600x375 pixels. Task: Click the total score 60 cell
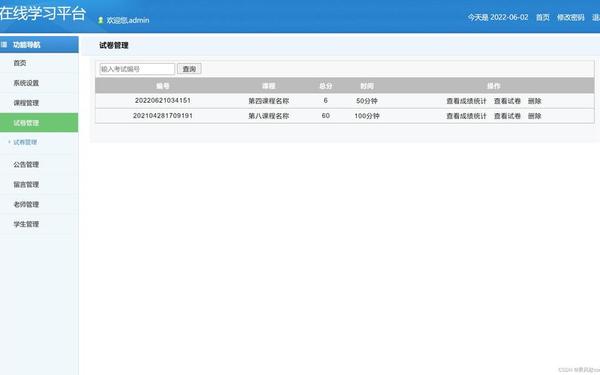tap(326, 116)
